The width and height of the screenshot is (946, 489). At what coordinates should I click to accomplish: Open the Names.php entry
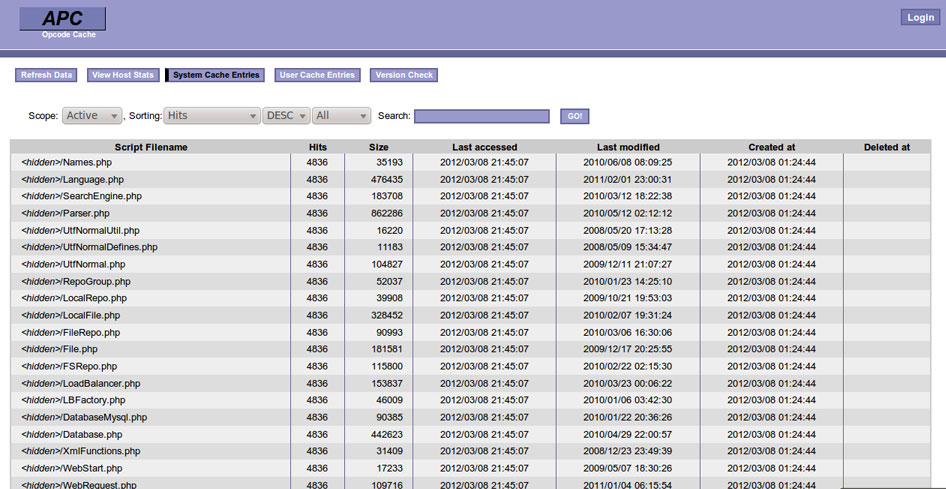point(66,162)
